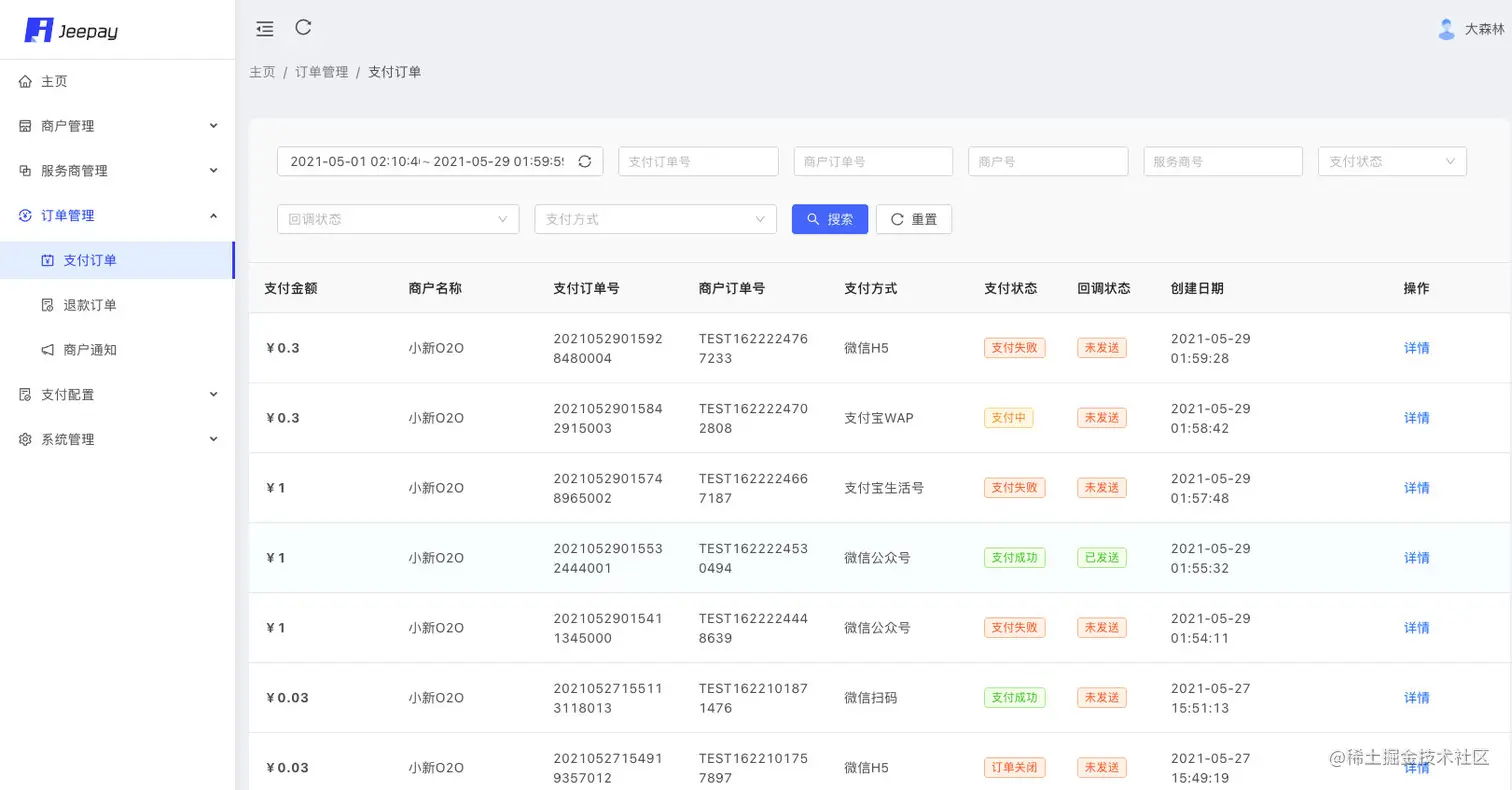1512x790 pixels.
Task: Expand the 商户管理 menu chevron
Action: [x=213, y=125]
